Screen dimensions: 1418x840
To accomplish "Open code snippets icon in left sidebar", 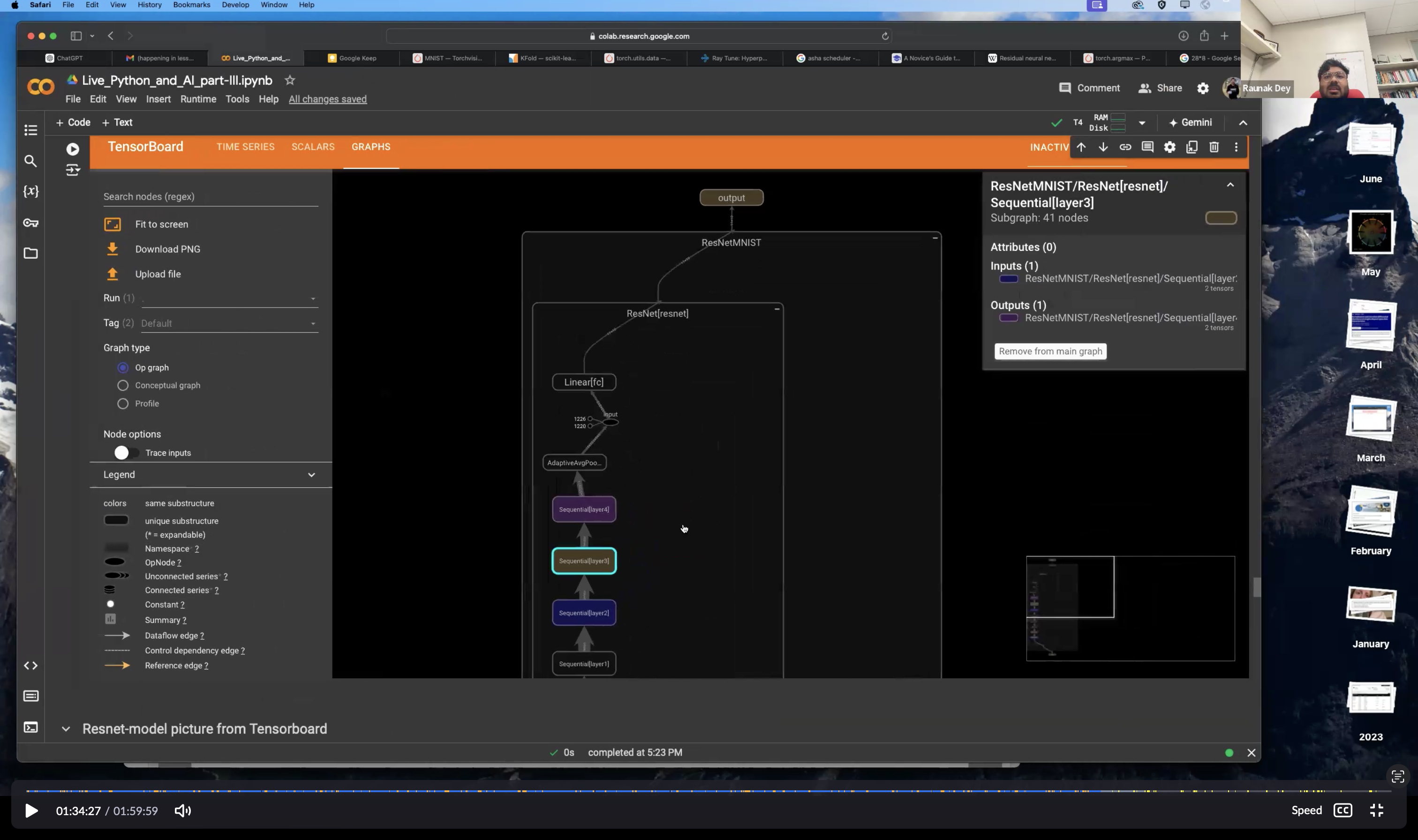I will click(30, 666).
